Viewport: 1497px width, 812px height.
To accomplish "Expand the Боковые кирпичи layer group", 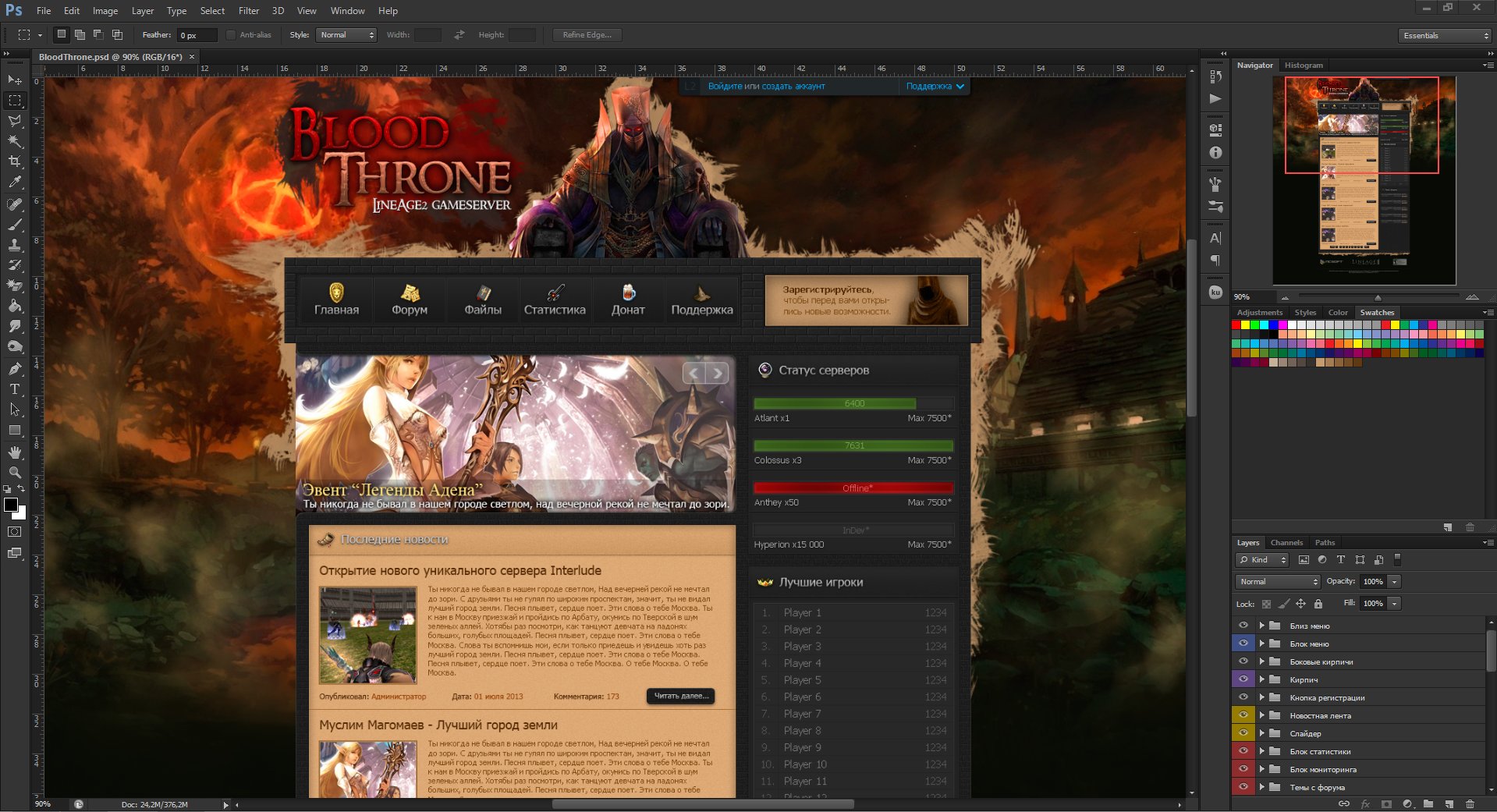I will (x=1261, y=661).
